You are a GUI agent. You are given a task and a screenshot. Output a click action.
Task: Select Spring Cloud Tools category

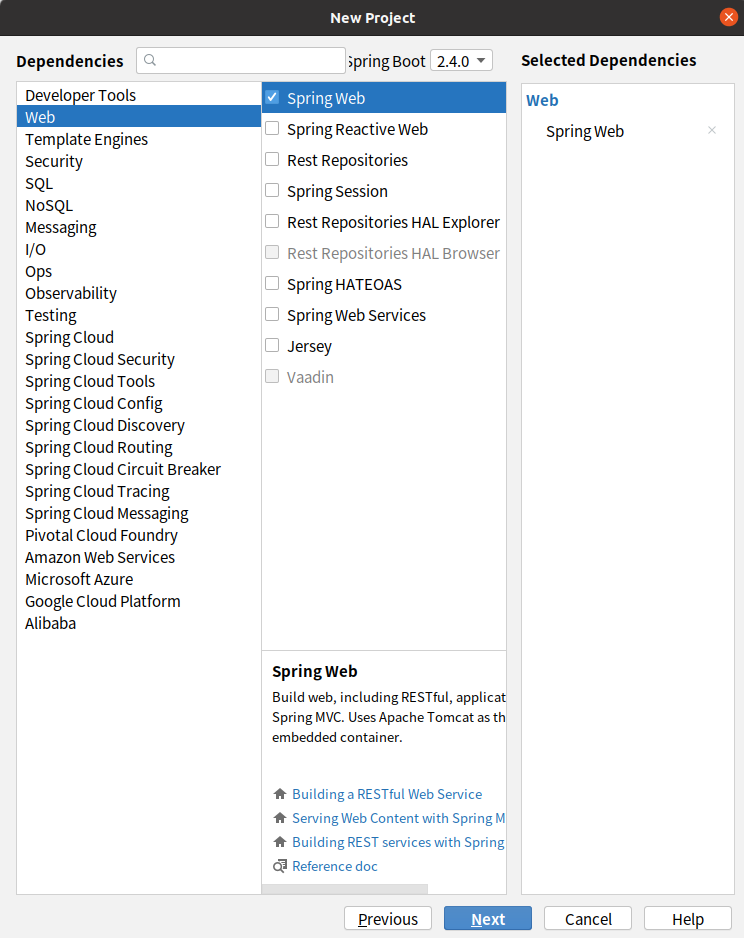[x=139, y=381]
